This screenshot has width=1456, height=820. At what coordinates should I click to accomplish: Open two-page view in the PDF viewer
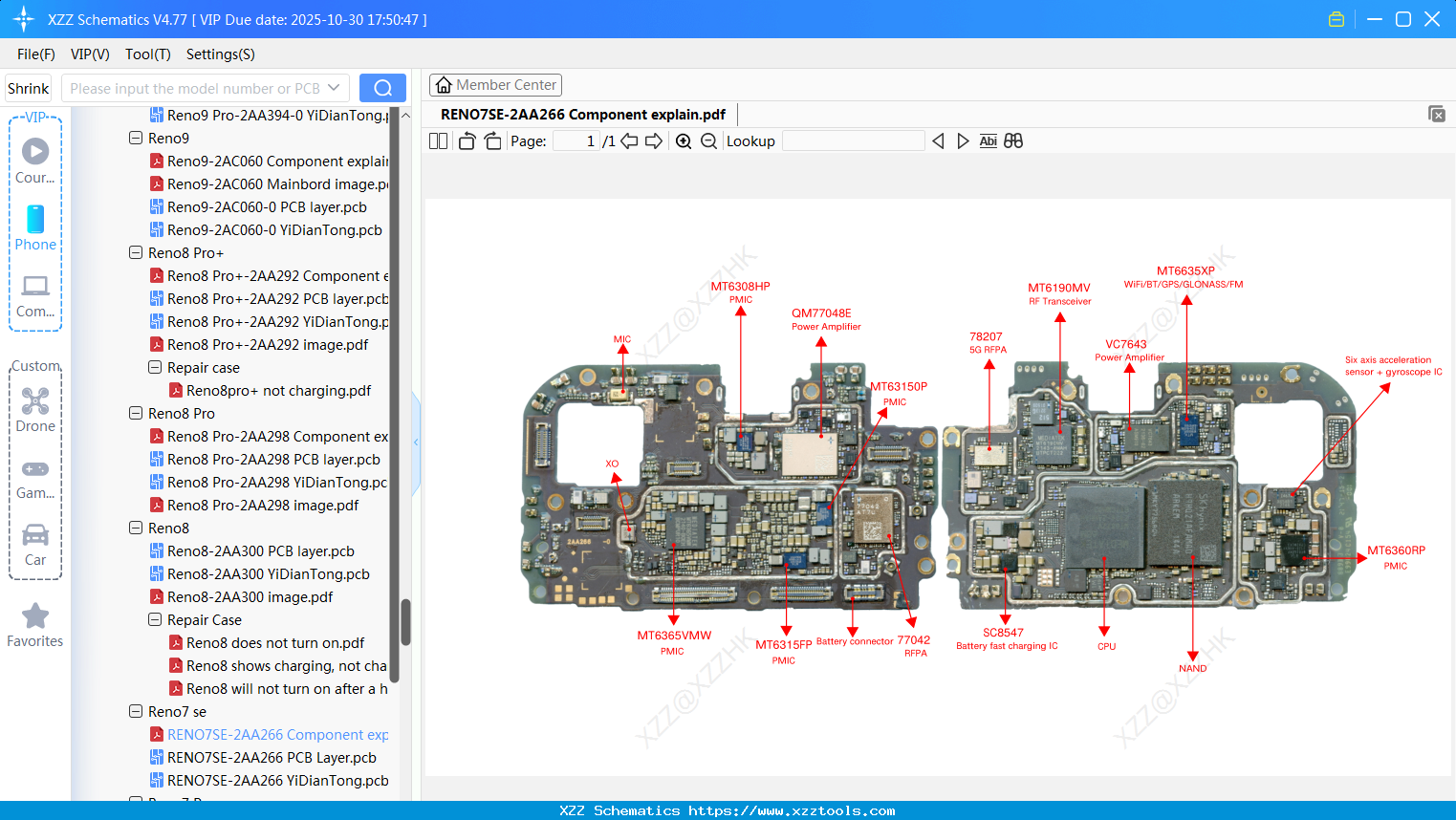438,140
